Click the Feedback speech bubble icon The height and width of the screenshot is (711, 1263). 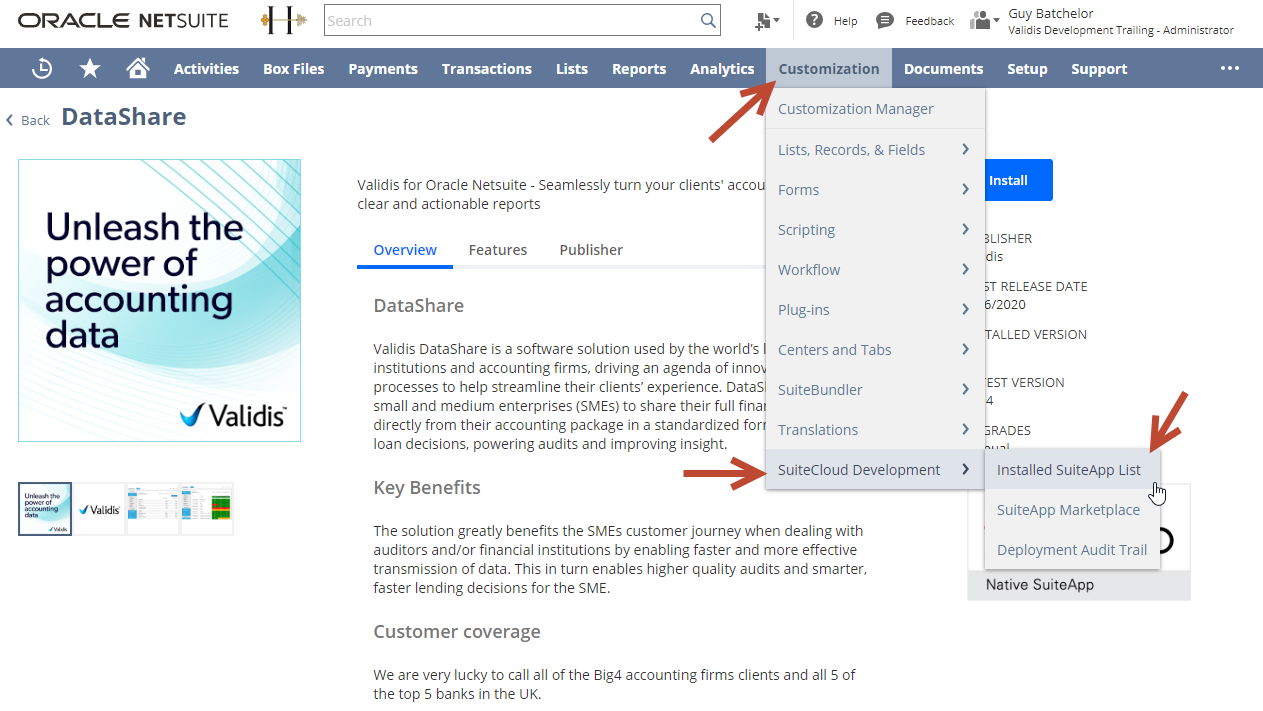pos(885,20)
